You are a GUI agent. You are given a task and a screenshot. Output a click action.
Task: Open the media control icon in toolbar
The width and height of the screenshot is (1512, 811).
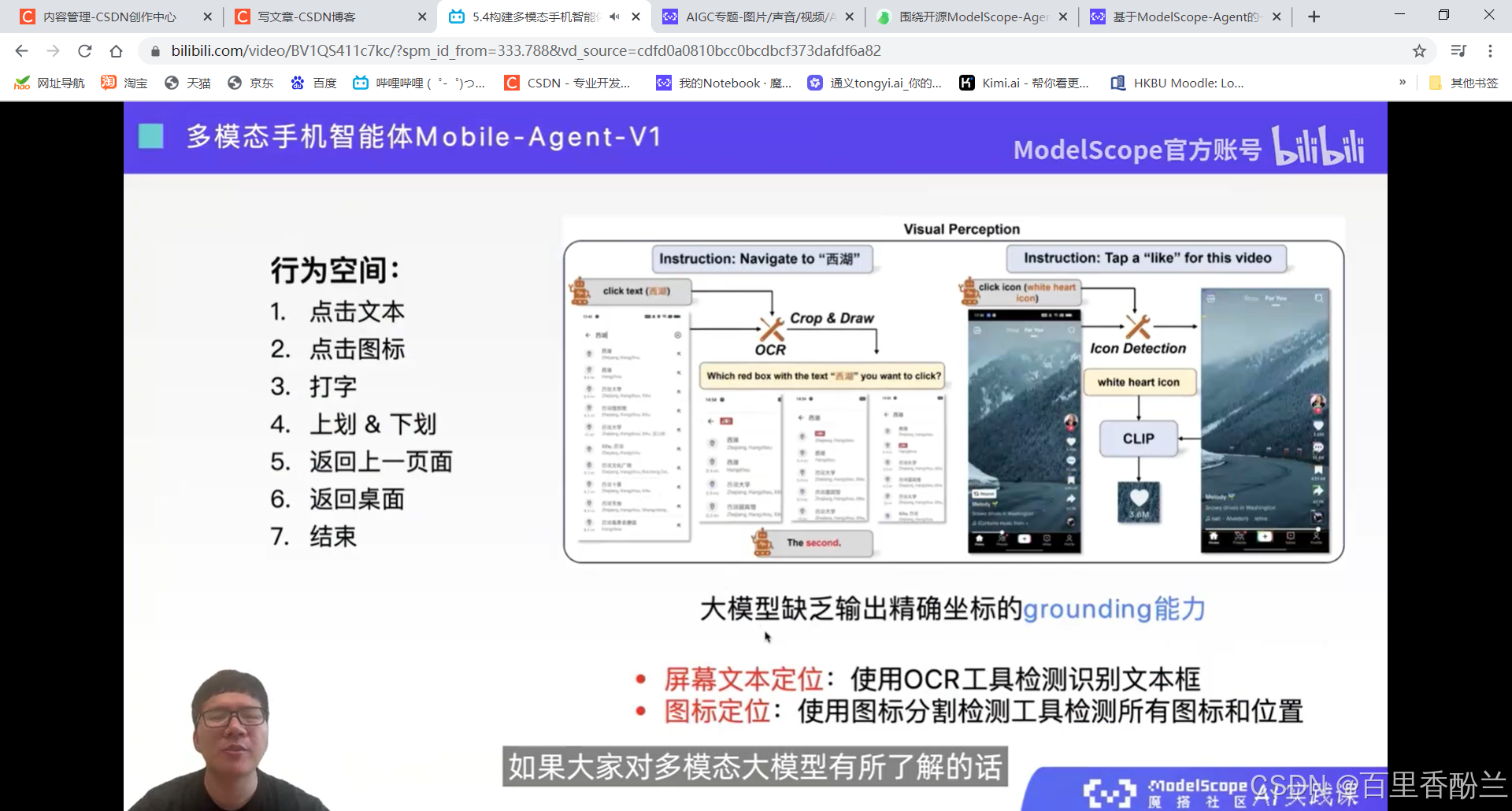pos(1458,51)
